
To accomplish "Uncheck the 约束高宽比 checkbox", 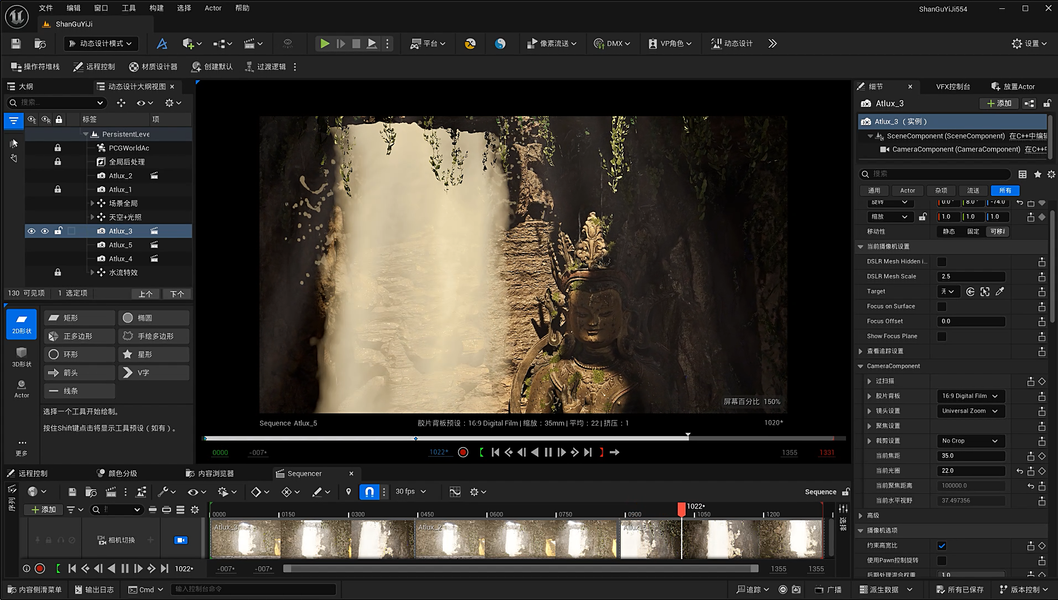I will click(941, 546).
